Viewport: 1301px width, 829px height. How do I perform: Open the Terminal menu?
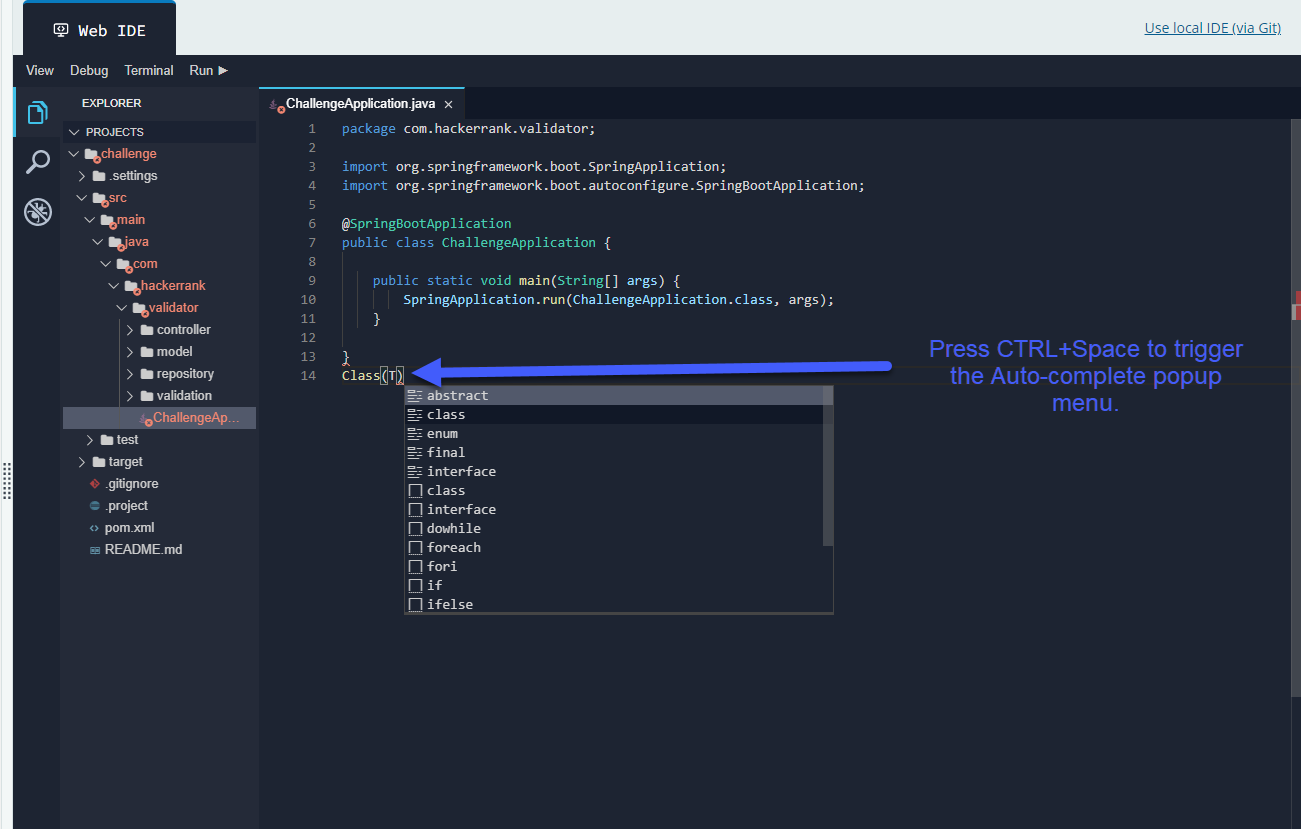click(x=148, y=70)
